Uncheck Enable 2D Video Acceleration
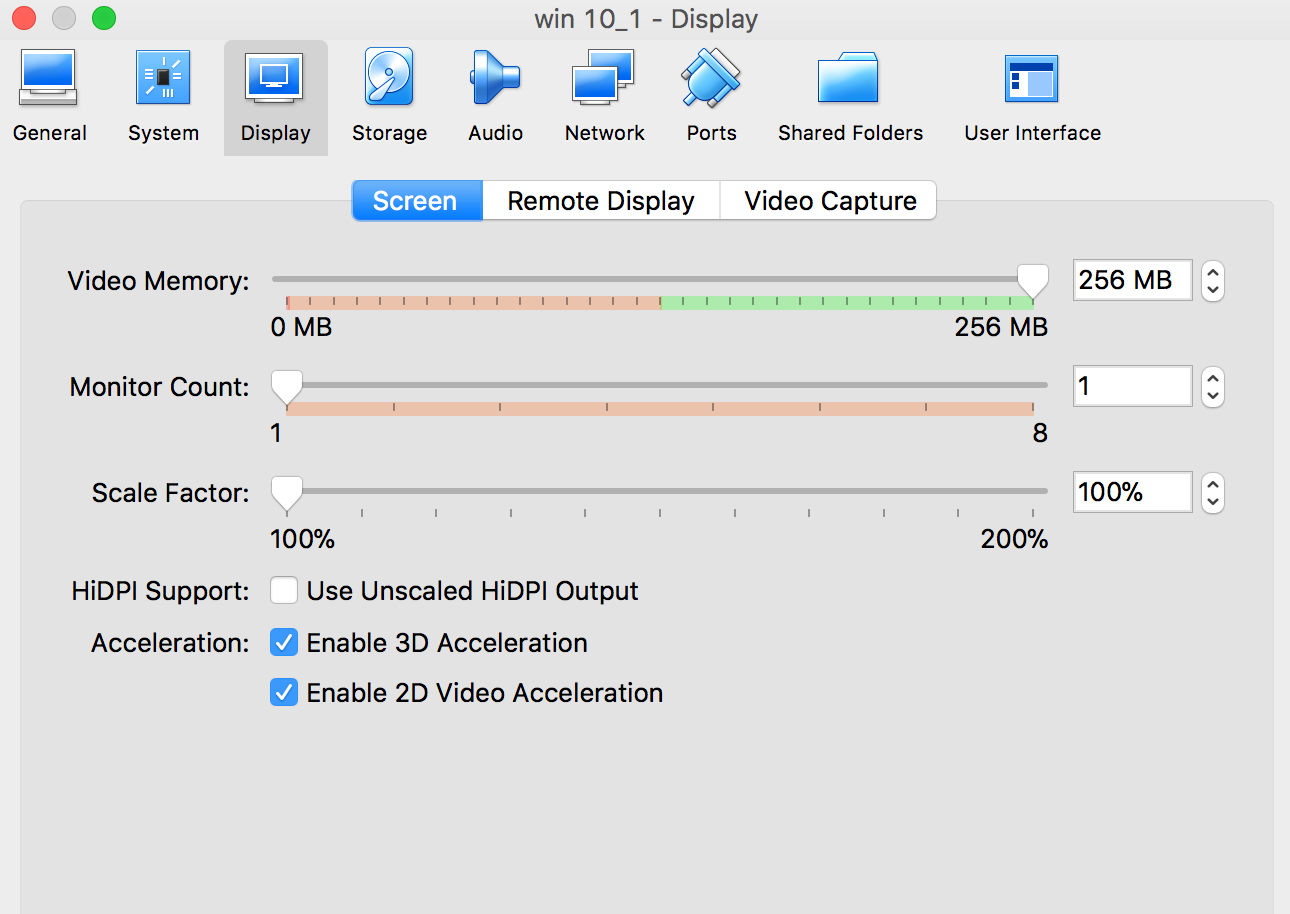 284,692
